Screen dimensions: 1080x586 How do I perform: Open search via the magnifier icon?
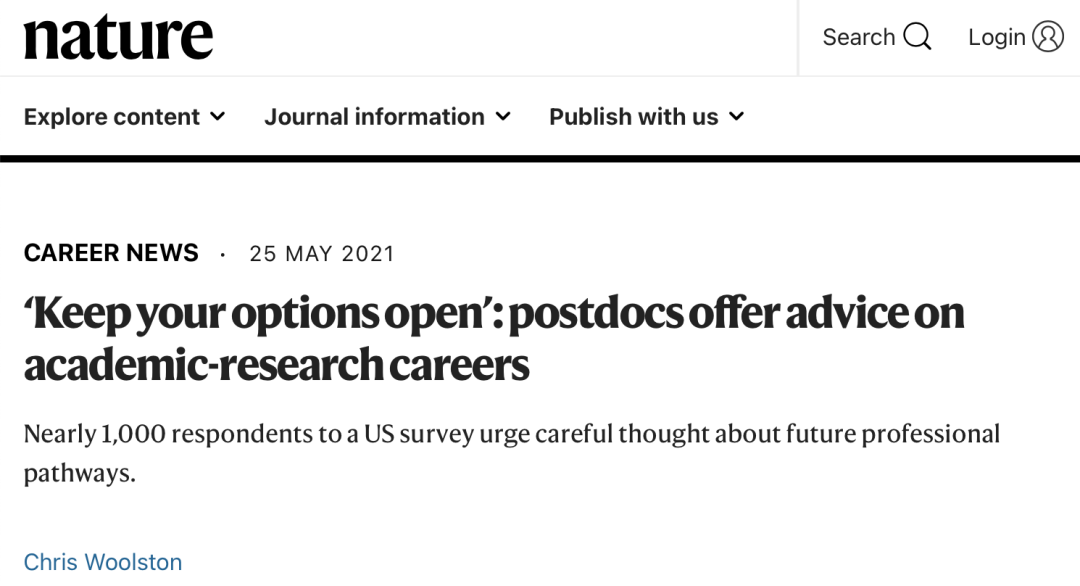click(917, 36)
